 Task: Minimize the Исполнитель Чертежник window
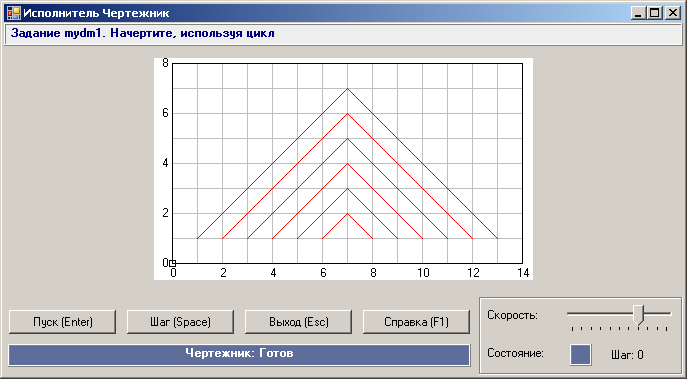[x=638, y=14]
